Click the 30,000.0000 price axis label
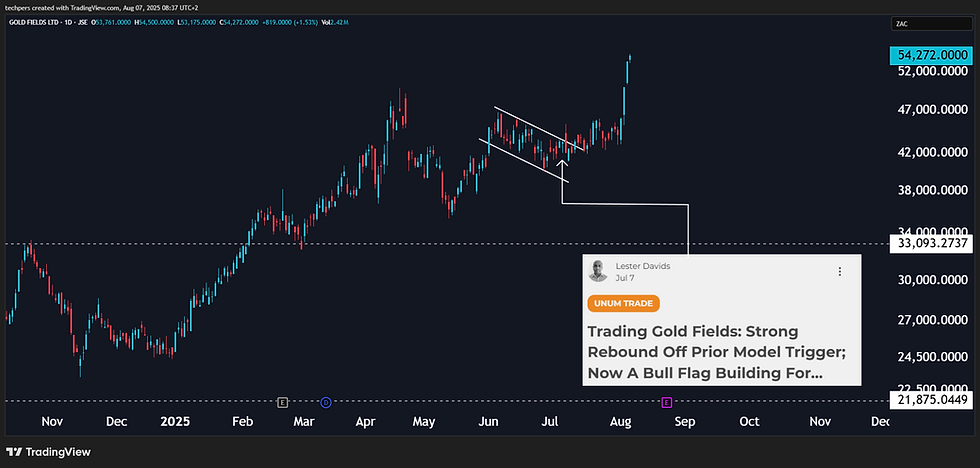Viewport: 980px width, 468px height. [931, 280]
